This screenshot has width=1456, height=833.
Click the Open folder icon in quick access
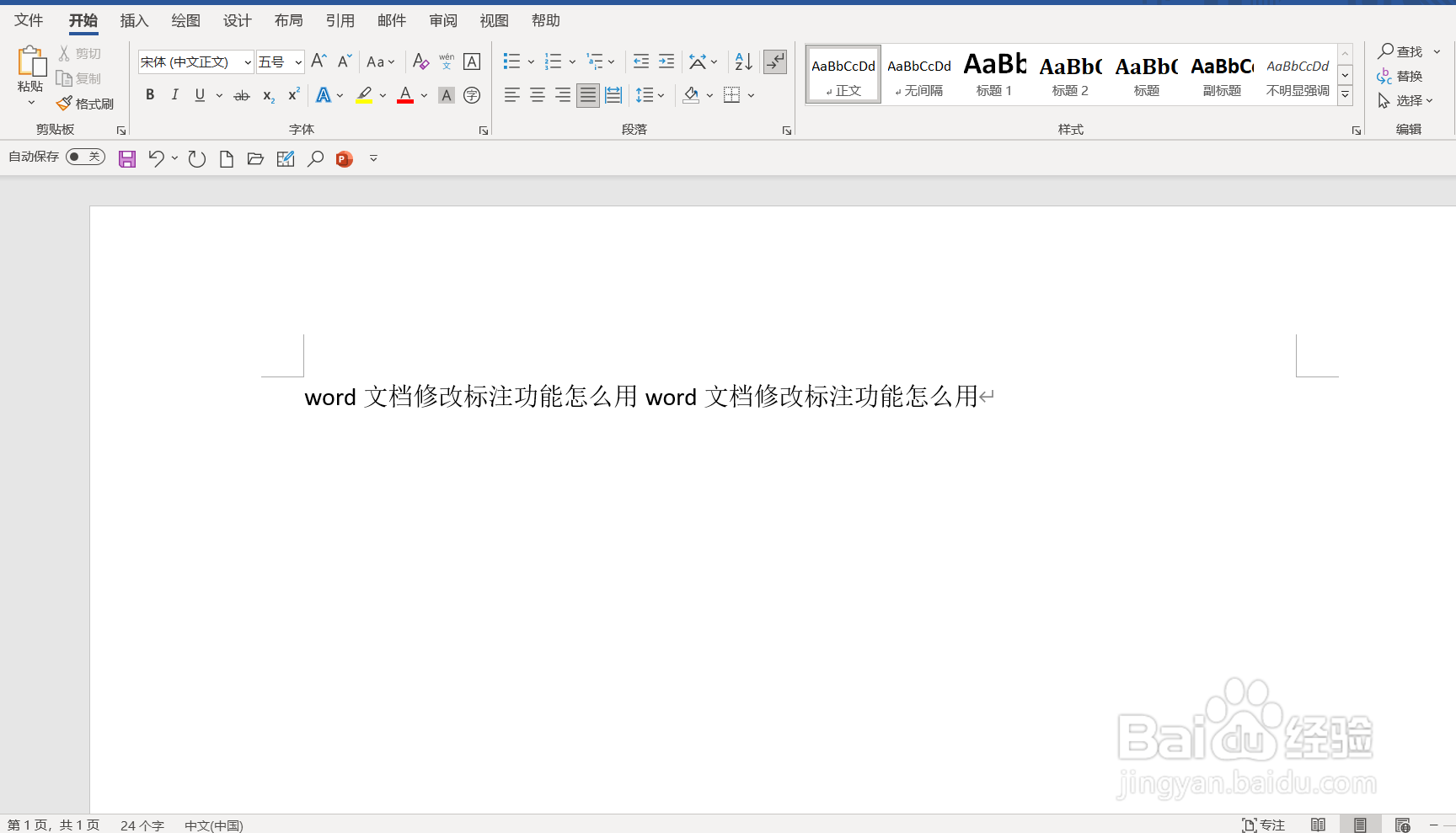(x=255, y=159)
